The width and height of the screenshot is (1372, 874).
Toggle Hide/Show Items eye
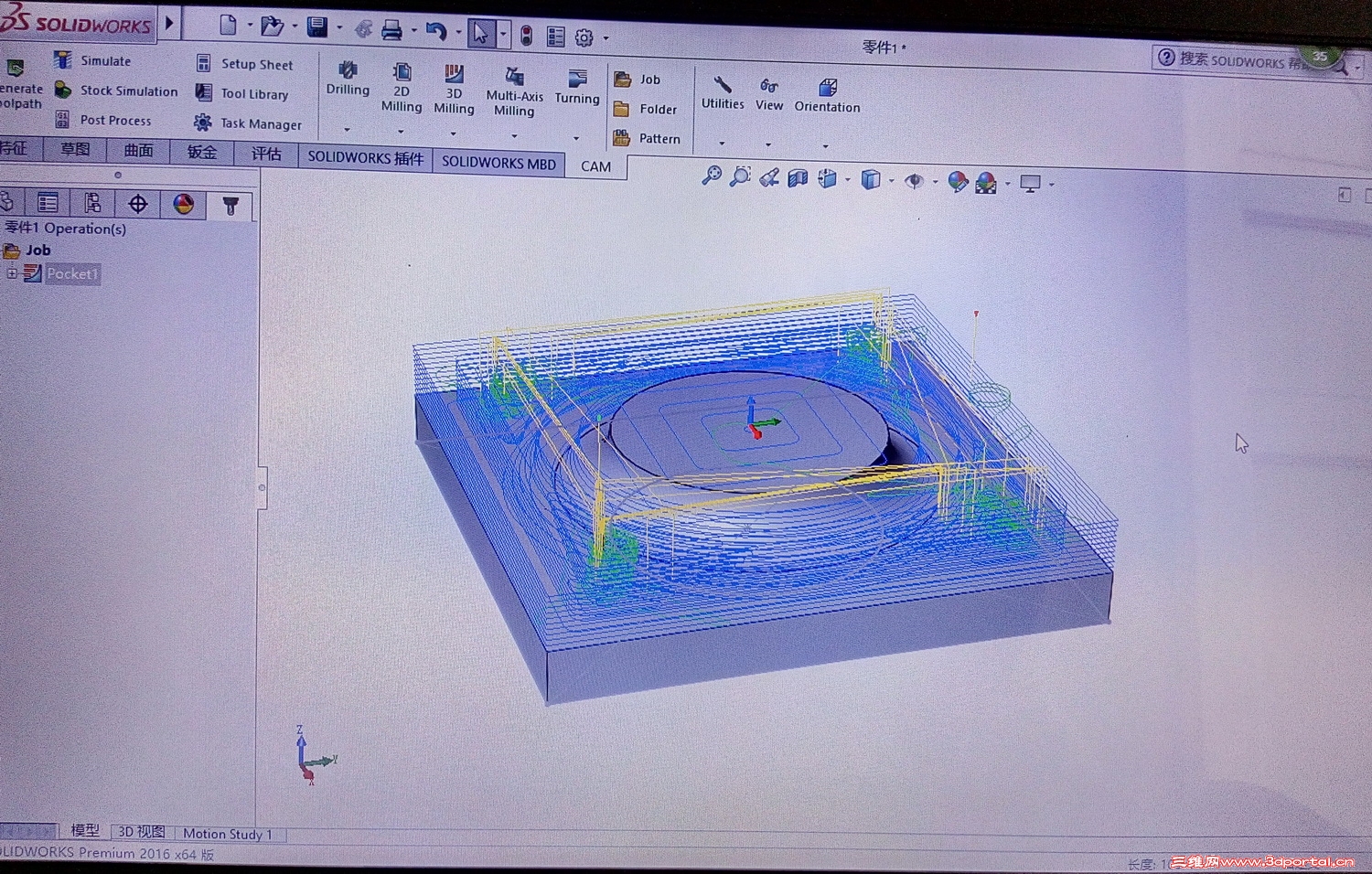pyautogui.click(x=914, y=181)
